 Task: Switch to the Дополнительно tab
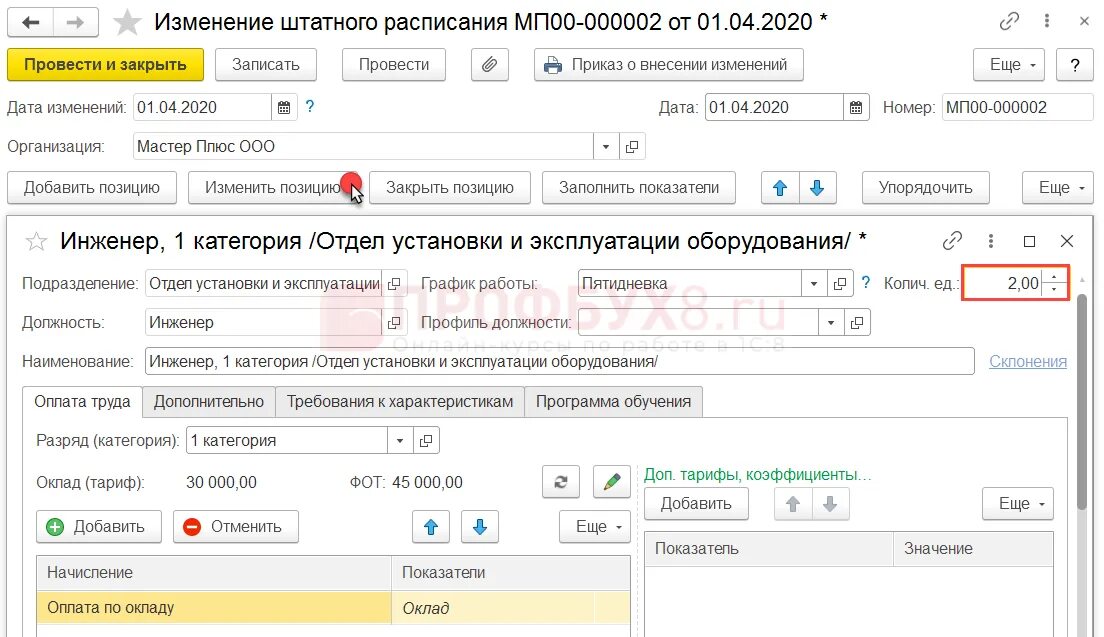point(208,401)
